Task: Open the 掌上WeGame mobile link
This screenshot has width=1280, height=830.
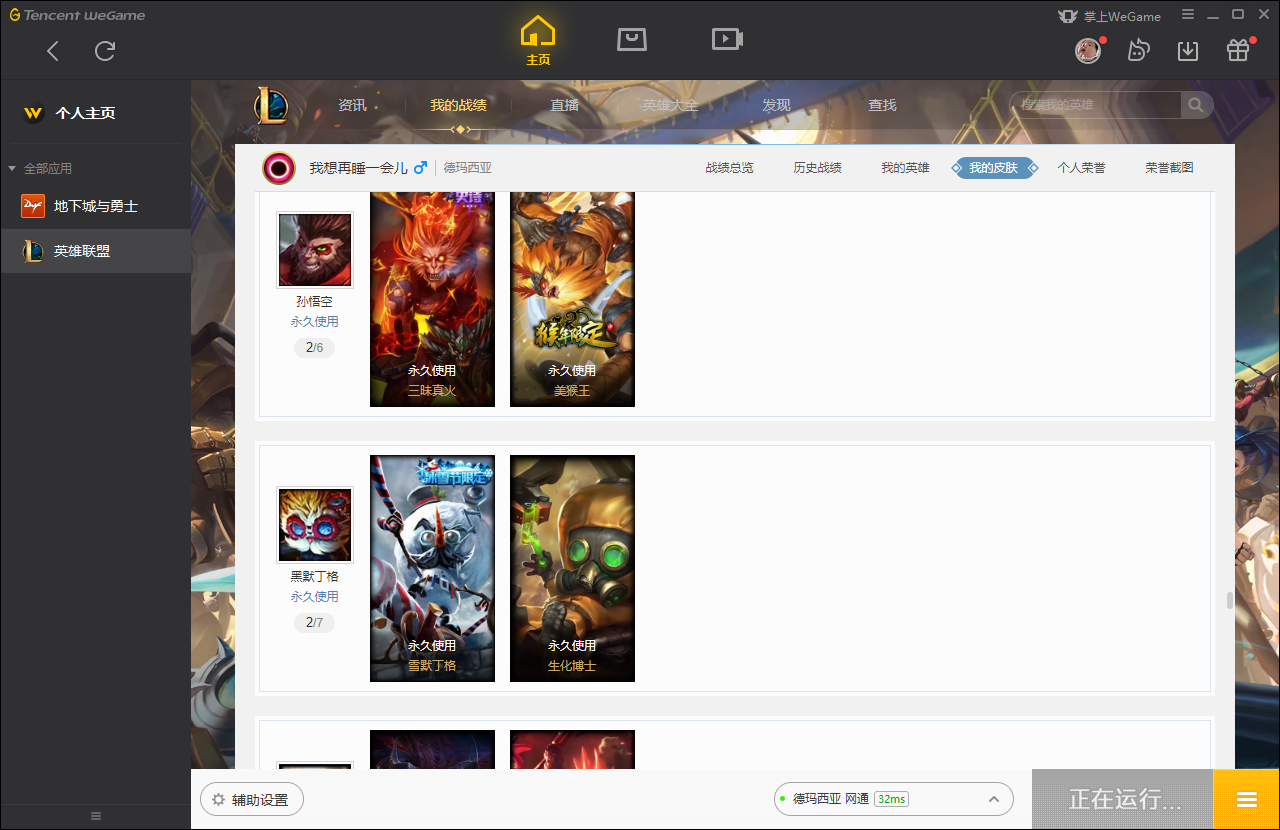Action: (x=1110, y=16)
